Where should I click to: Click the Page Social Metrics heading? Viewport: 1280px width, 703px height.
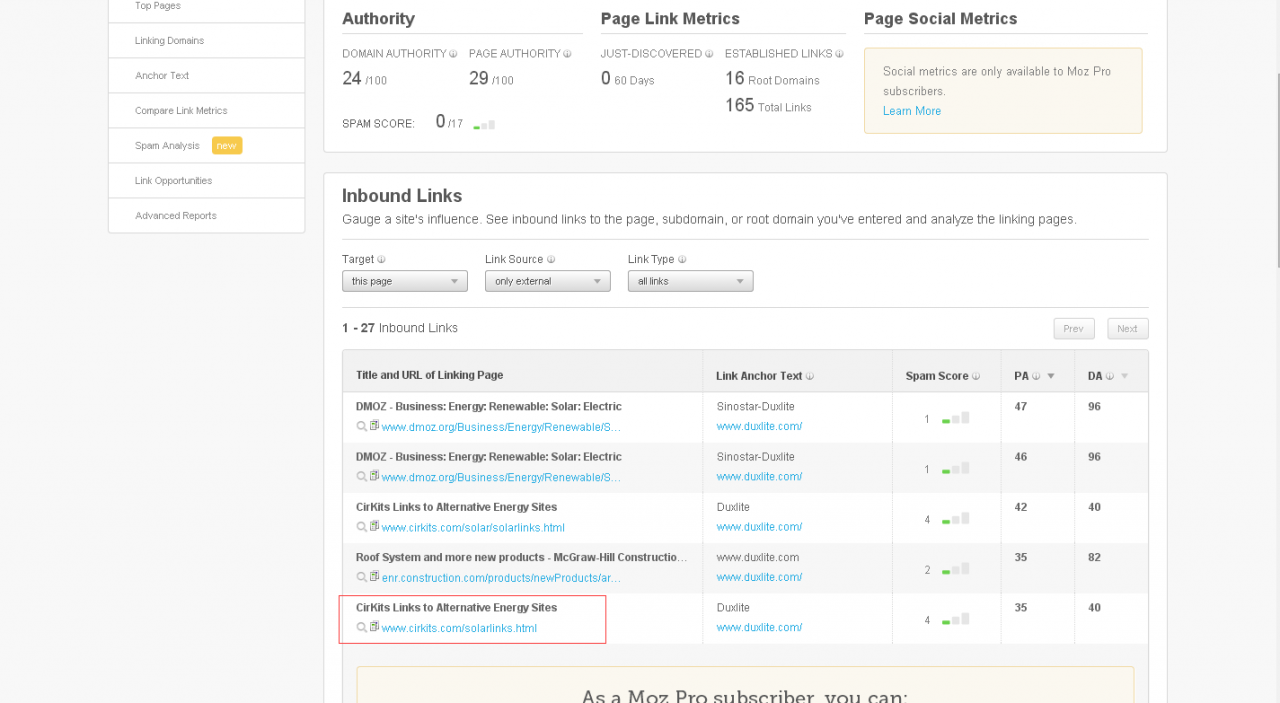pyautogui.click(x=940, y=19)
